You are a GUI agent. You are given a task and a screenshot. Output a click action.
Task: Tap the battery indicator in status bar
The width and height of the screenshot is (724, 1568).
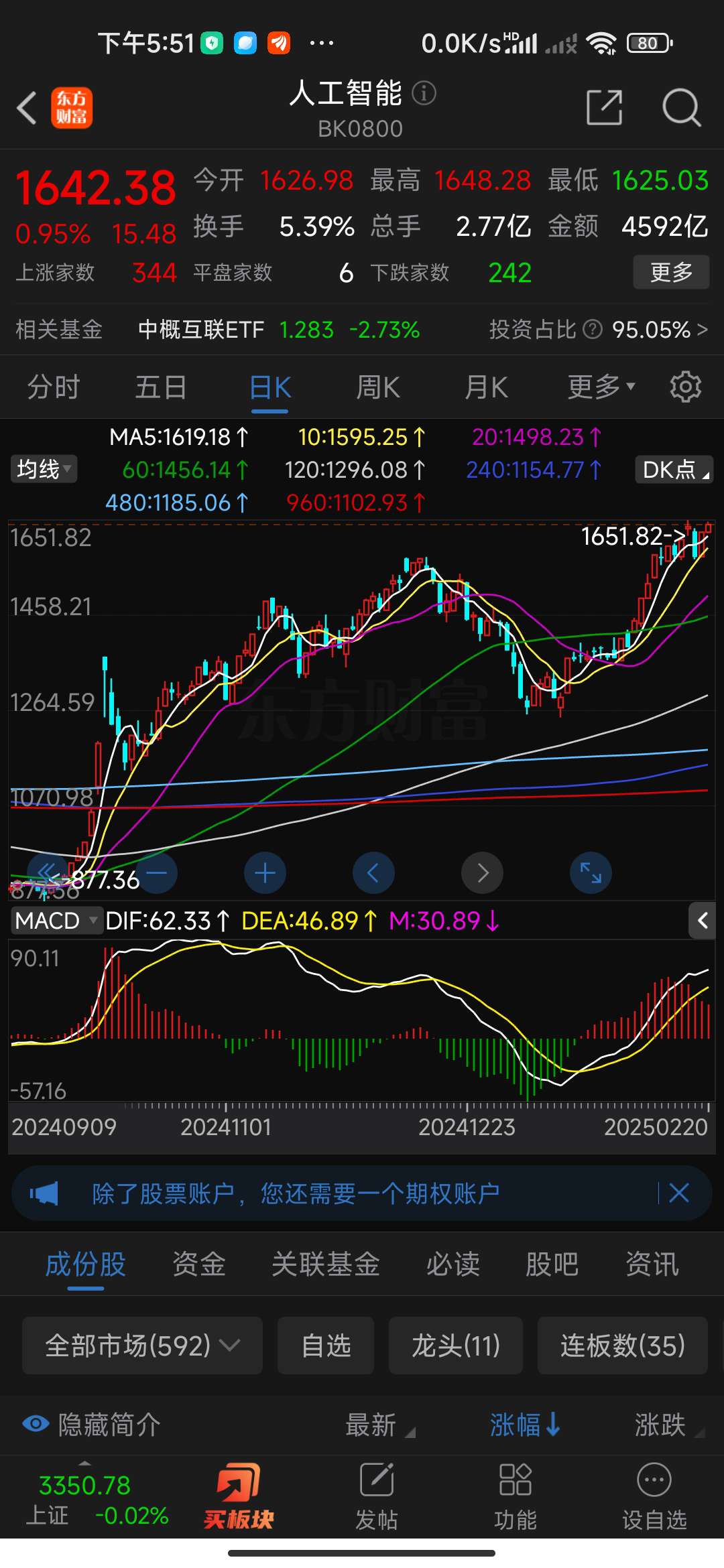[x=649, y=44]
